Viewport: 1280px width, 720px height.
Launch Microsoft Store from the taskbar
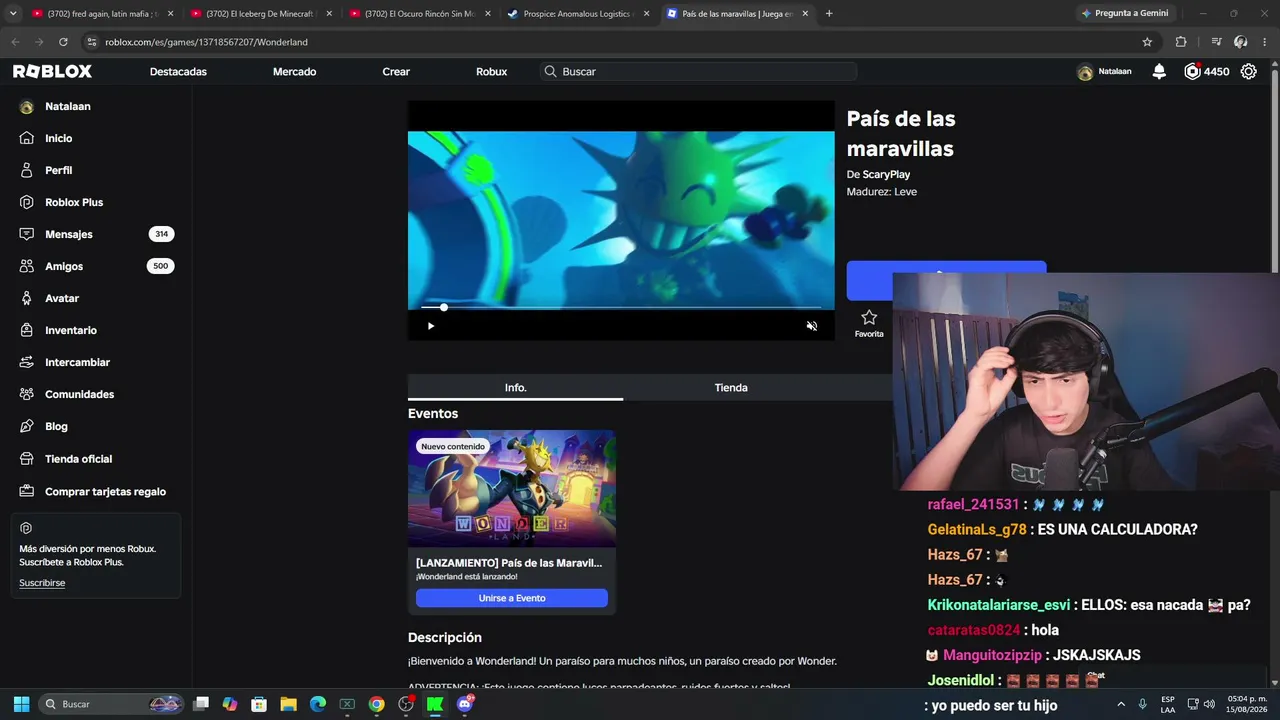(x=259, y=704)
